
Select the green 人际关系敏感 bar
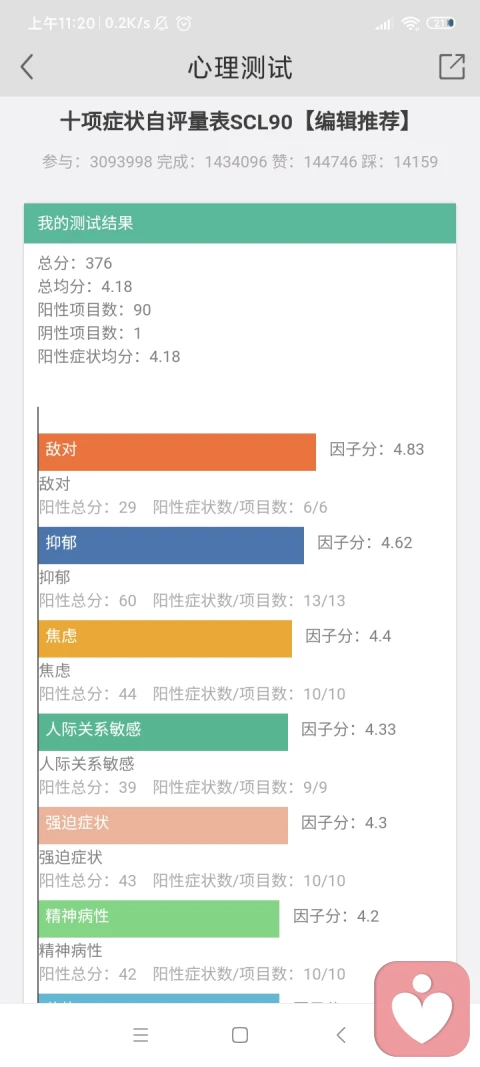(163, 732)
